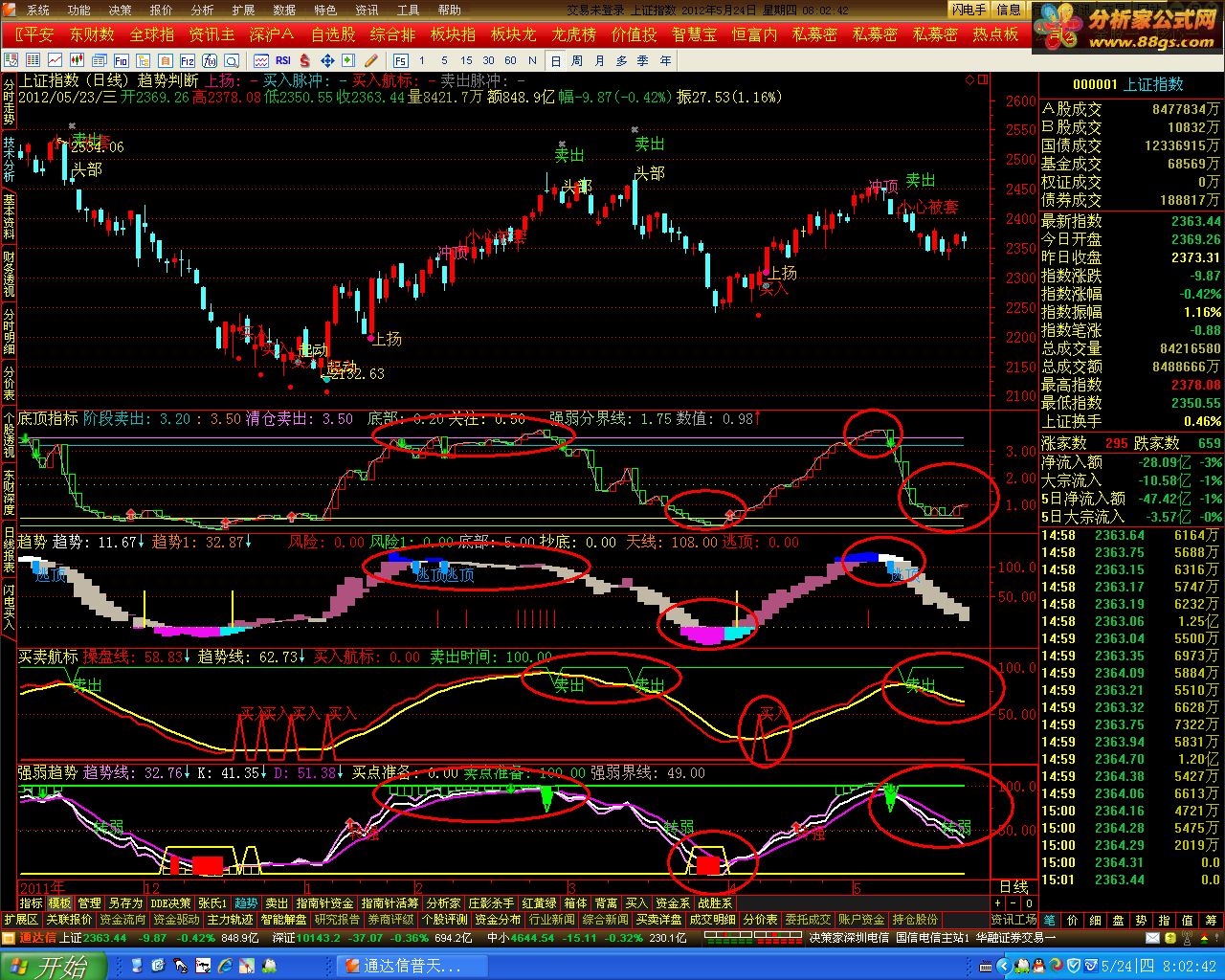This screenshot has height=980, width=1225.
Task: Click the Fi2 toolbar icon
Action: click(x=188, y=60)
